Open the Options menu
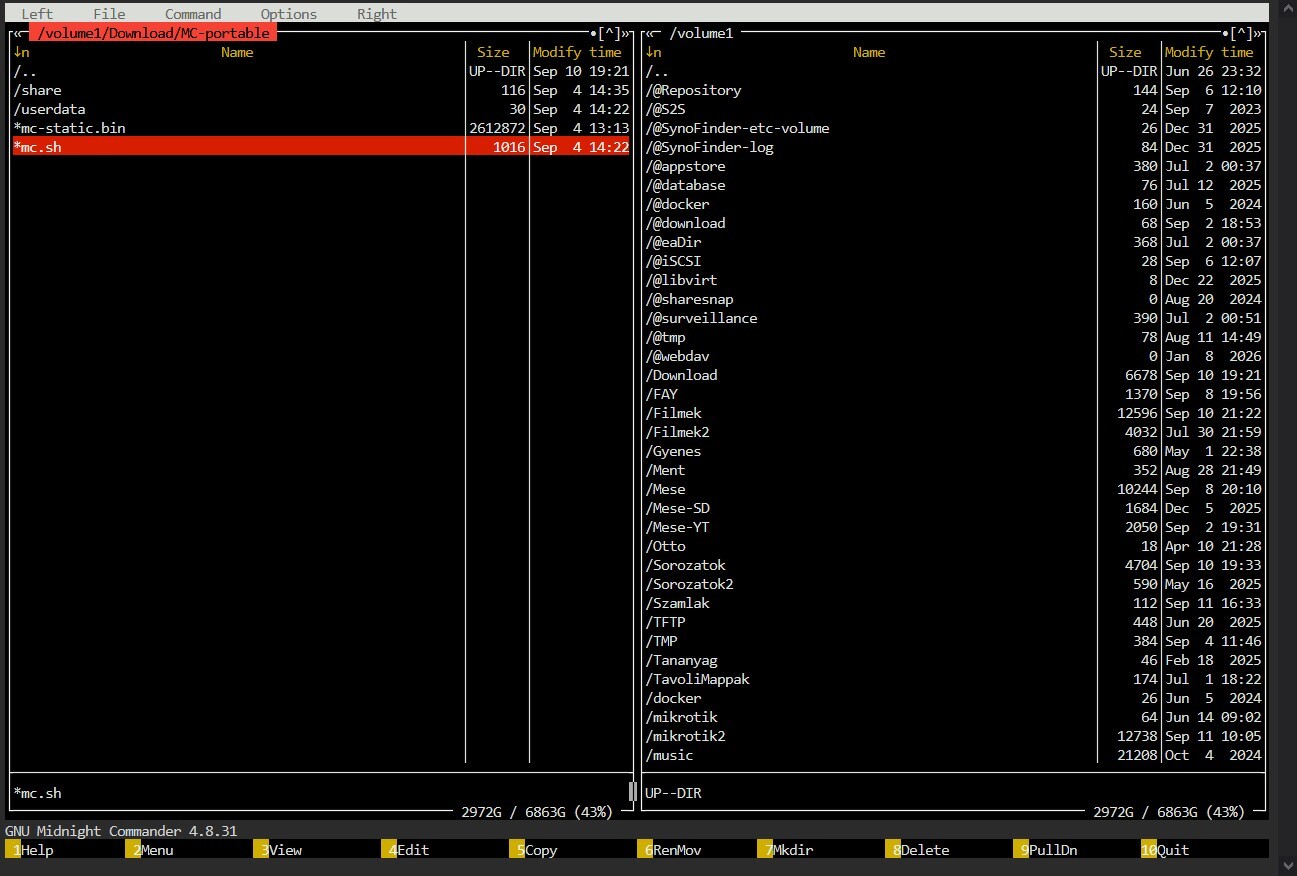The image size is (1297, 876). [289, 14]
